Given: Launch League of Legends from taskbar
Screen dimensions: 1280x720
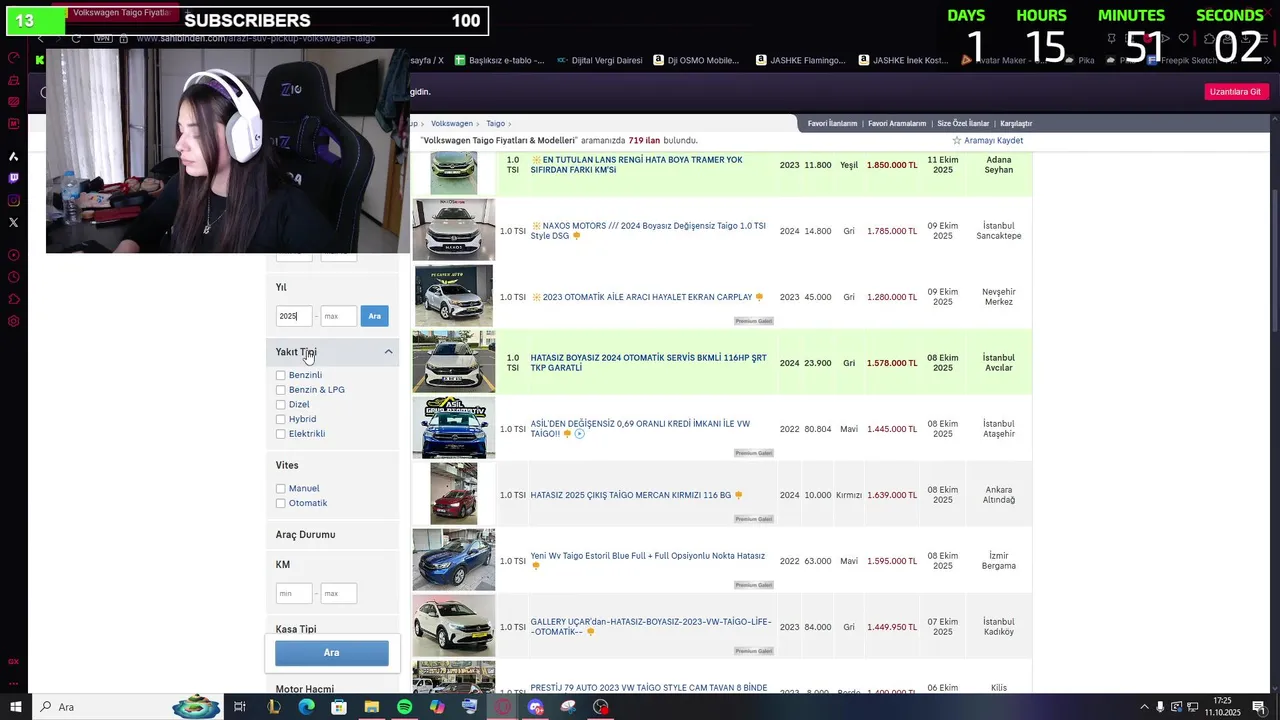Looking at the screenshot, I should point(273,707).
